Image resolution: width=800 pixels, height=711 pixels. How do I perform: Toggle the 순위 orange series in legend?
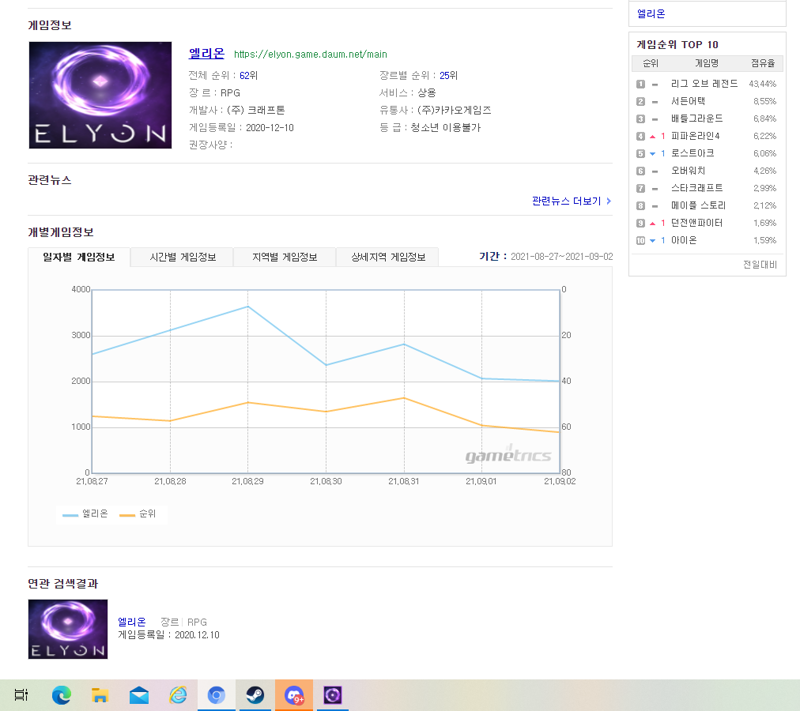pyautogui.click(x=137, y=514)
